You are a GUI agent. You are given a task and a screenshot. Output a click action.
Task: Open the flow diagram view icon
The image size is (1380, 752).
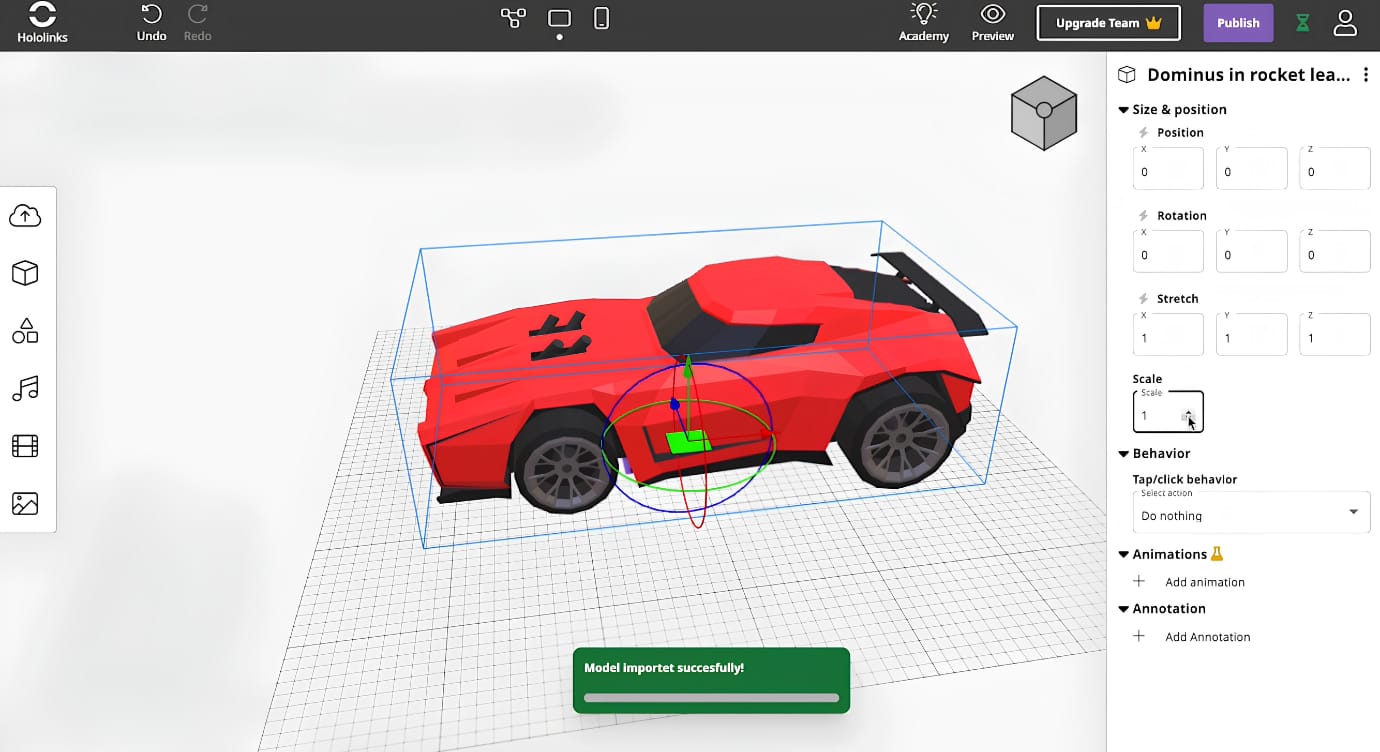click(x=513, y=18)
